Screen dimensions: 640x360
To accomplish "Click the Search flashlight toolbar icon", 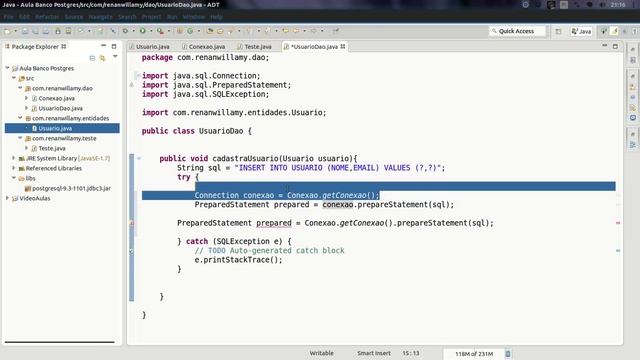I will (231, 31).
